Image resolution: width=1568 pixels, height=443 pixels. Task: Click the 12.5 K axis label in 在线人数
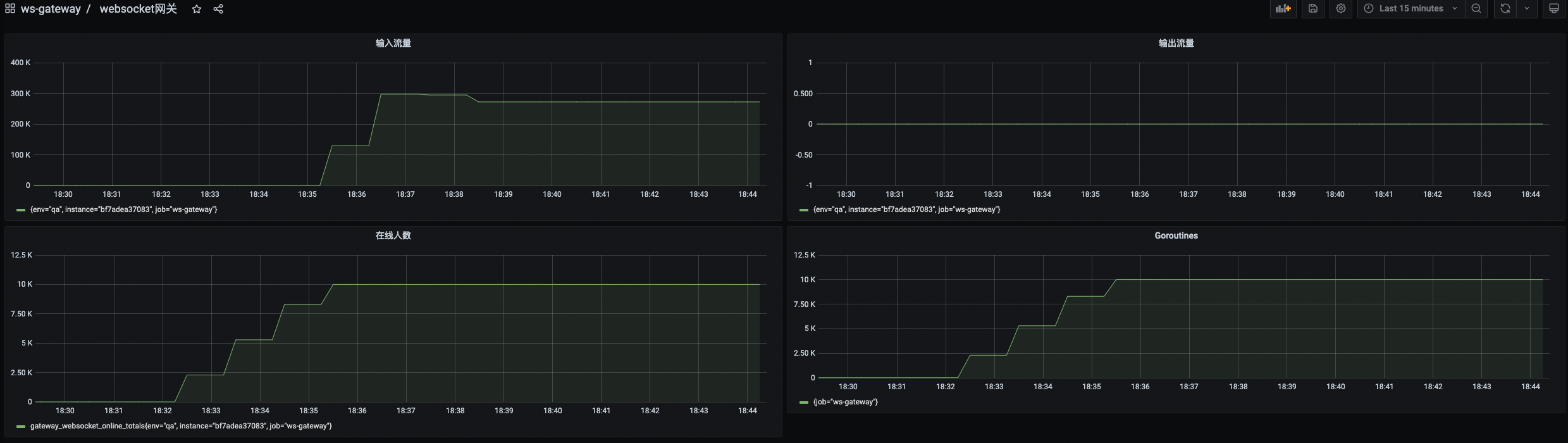[x=22, y=255]
